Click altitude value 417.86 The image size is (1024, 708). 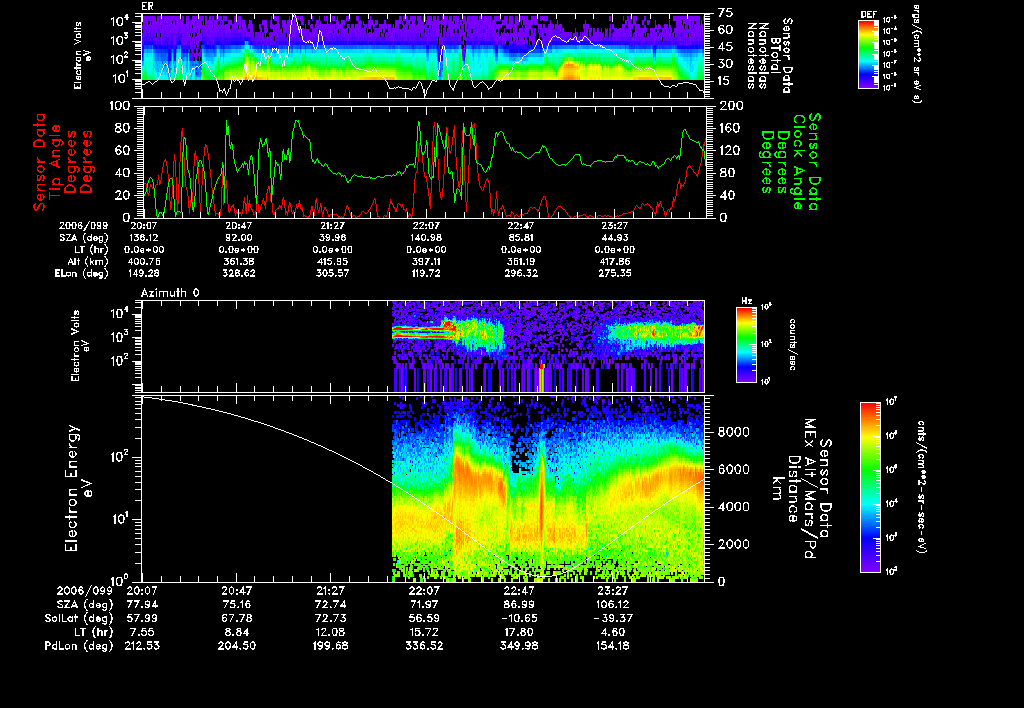point(615,261)
